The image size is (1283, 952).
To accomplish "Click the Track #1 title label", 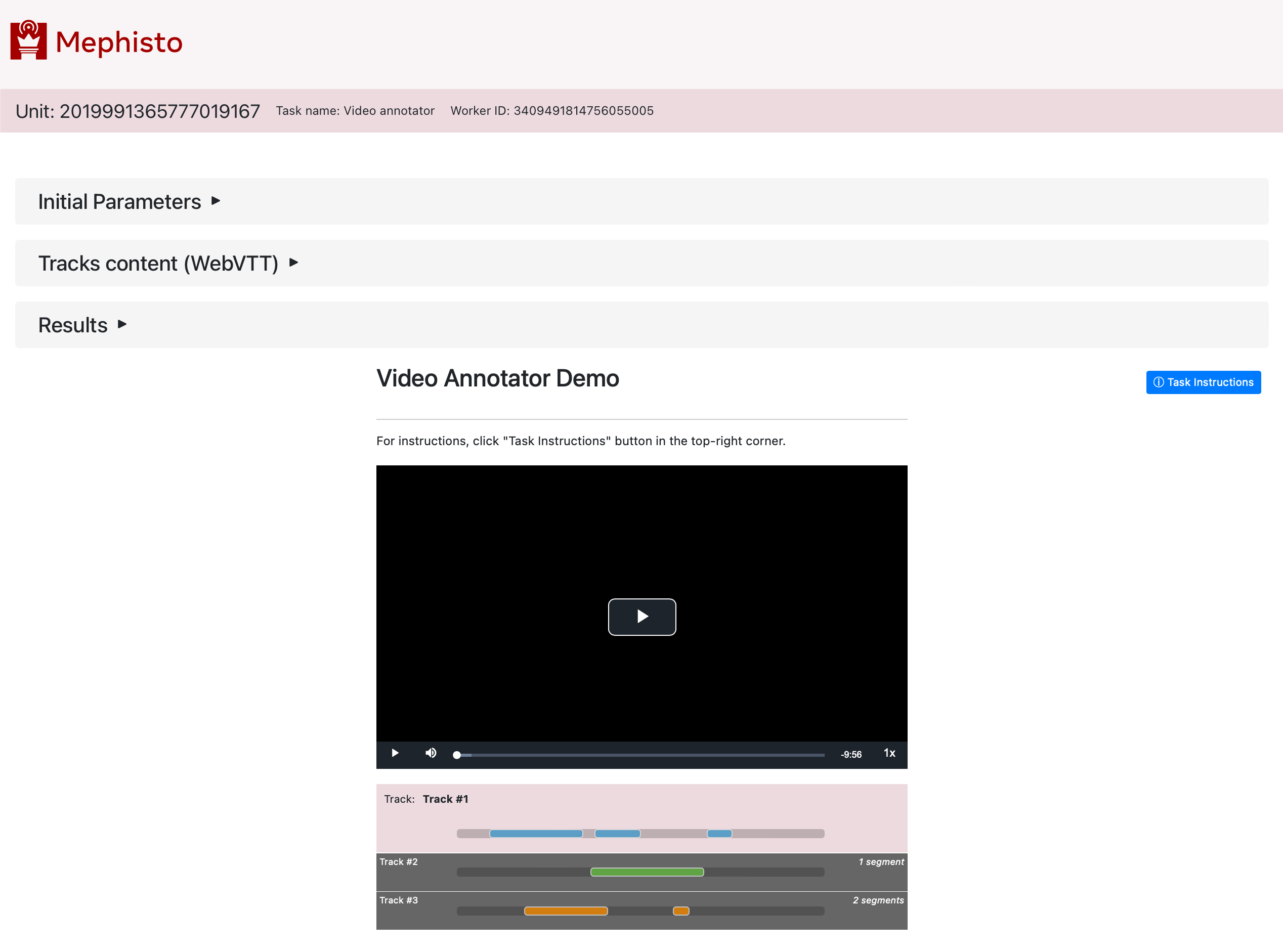I will point(445,799).
